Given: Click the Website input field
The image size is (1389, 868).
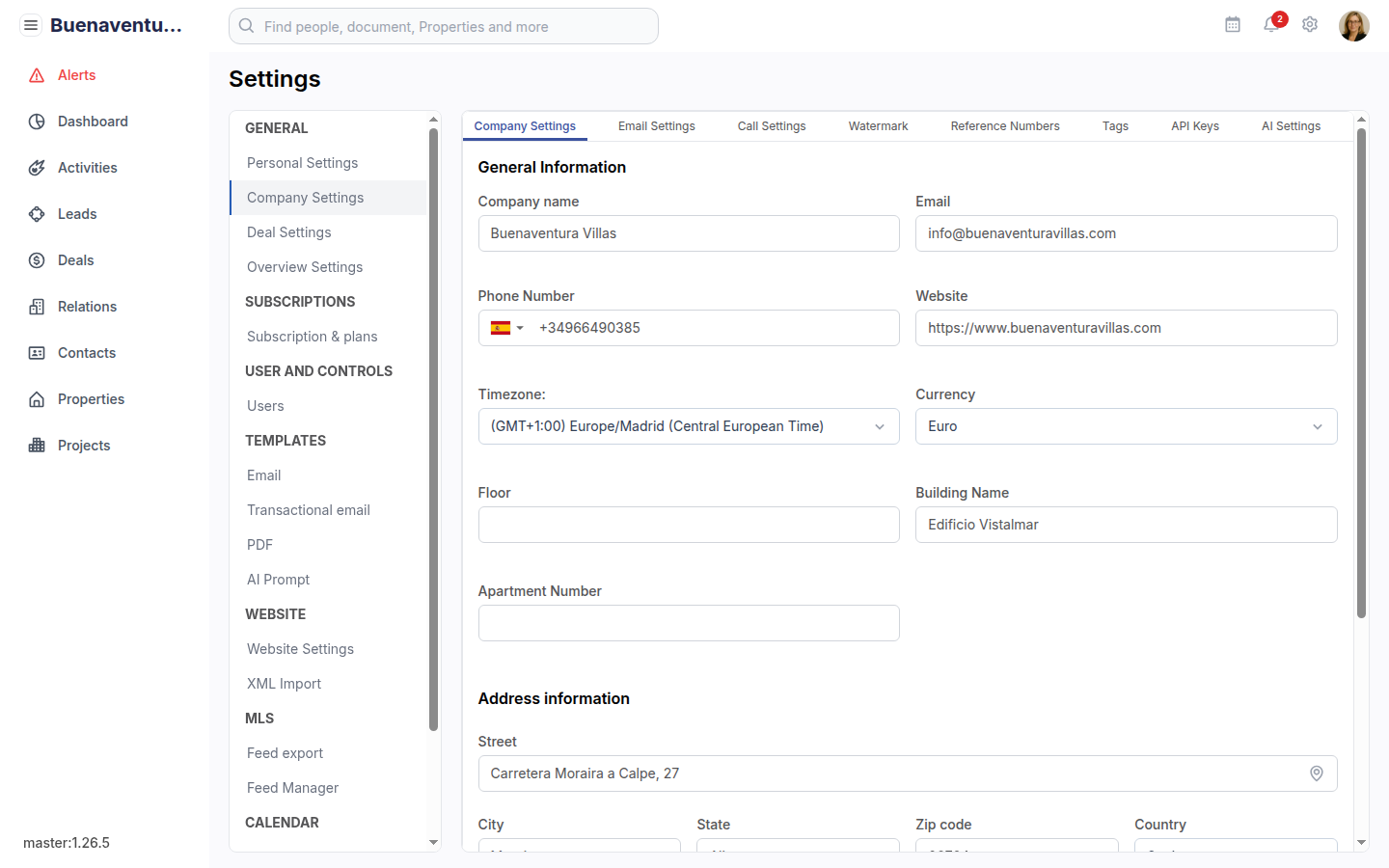Looking at the screenshot, I should (x=1126, y=328).
